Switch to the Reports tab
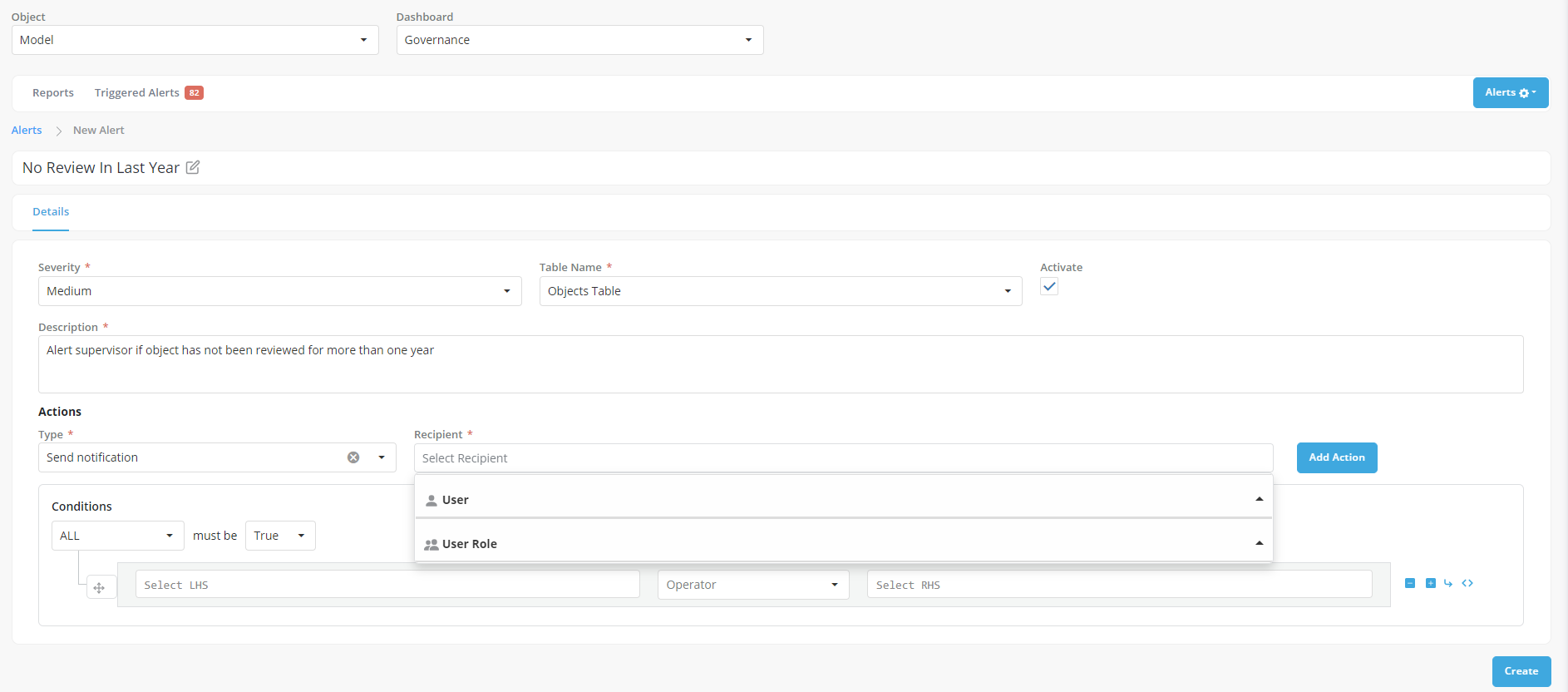The image size is (1568, 692). point(53,93)
